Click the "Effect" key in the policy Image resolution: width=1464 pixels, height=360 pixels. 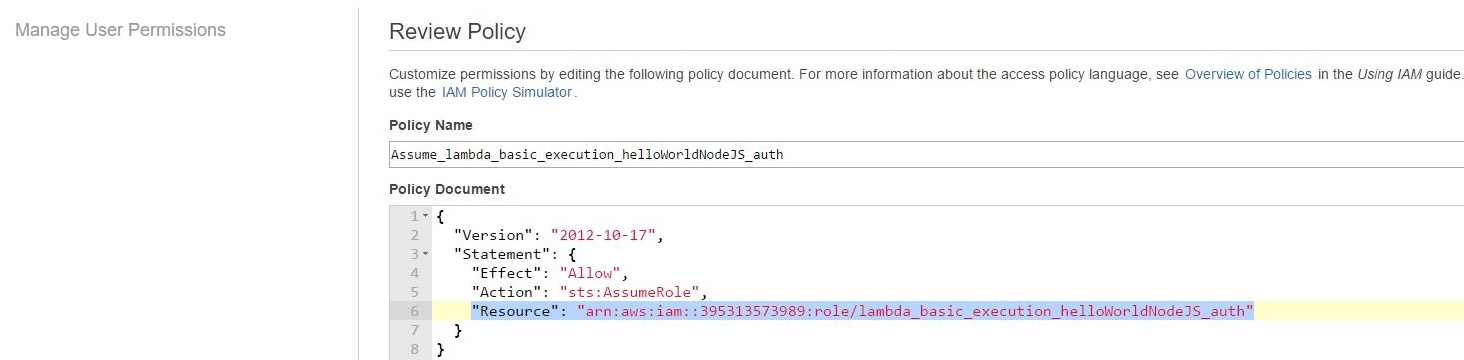coord(506,273)
